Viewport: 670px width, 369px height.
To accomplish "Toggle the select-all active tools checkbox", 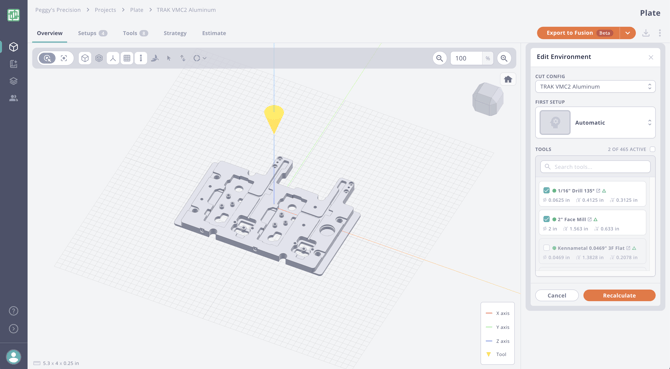I will [x=652, y=149].
